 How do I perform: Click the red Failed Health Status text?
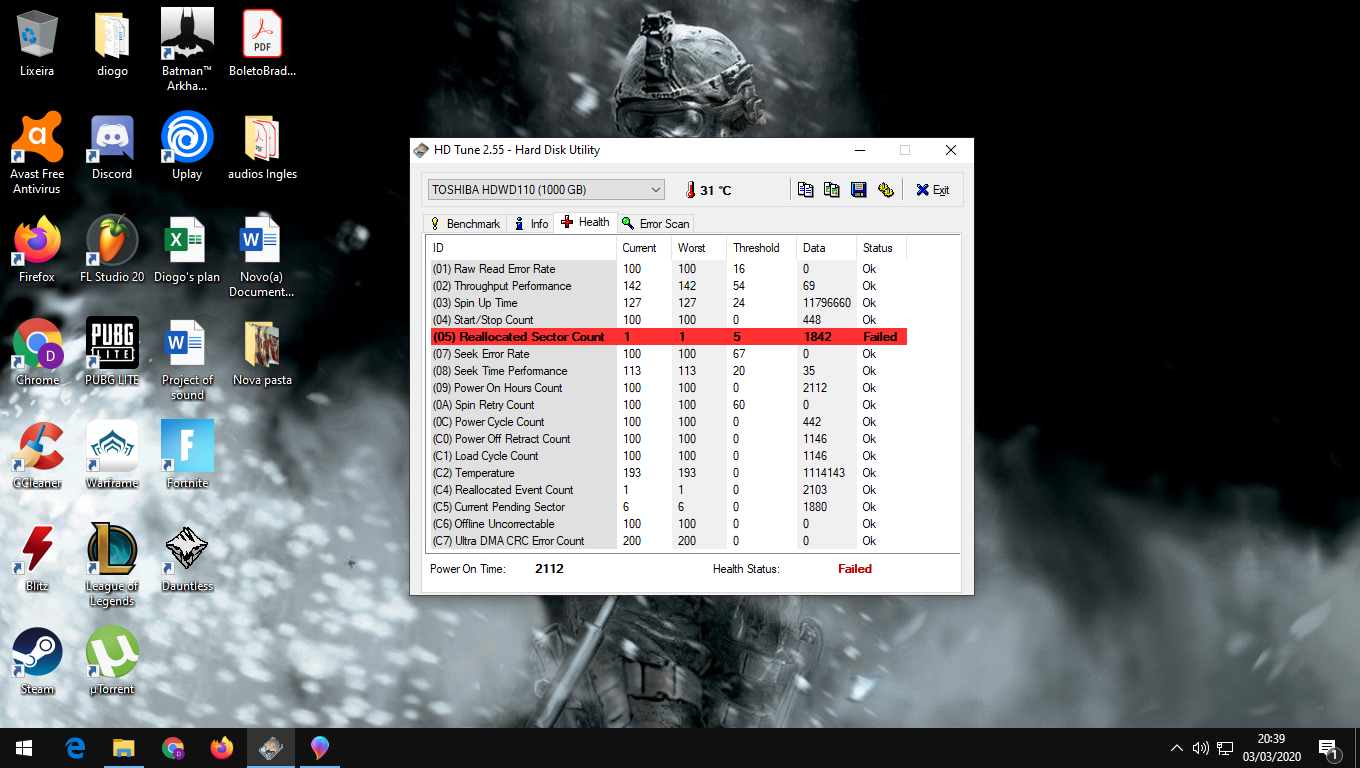click(855, 569)
